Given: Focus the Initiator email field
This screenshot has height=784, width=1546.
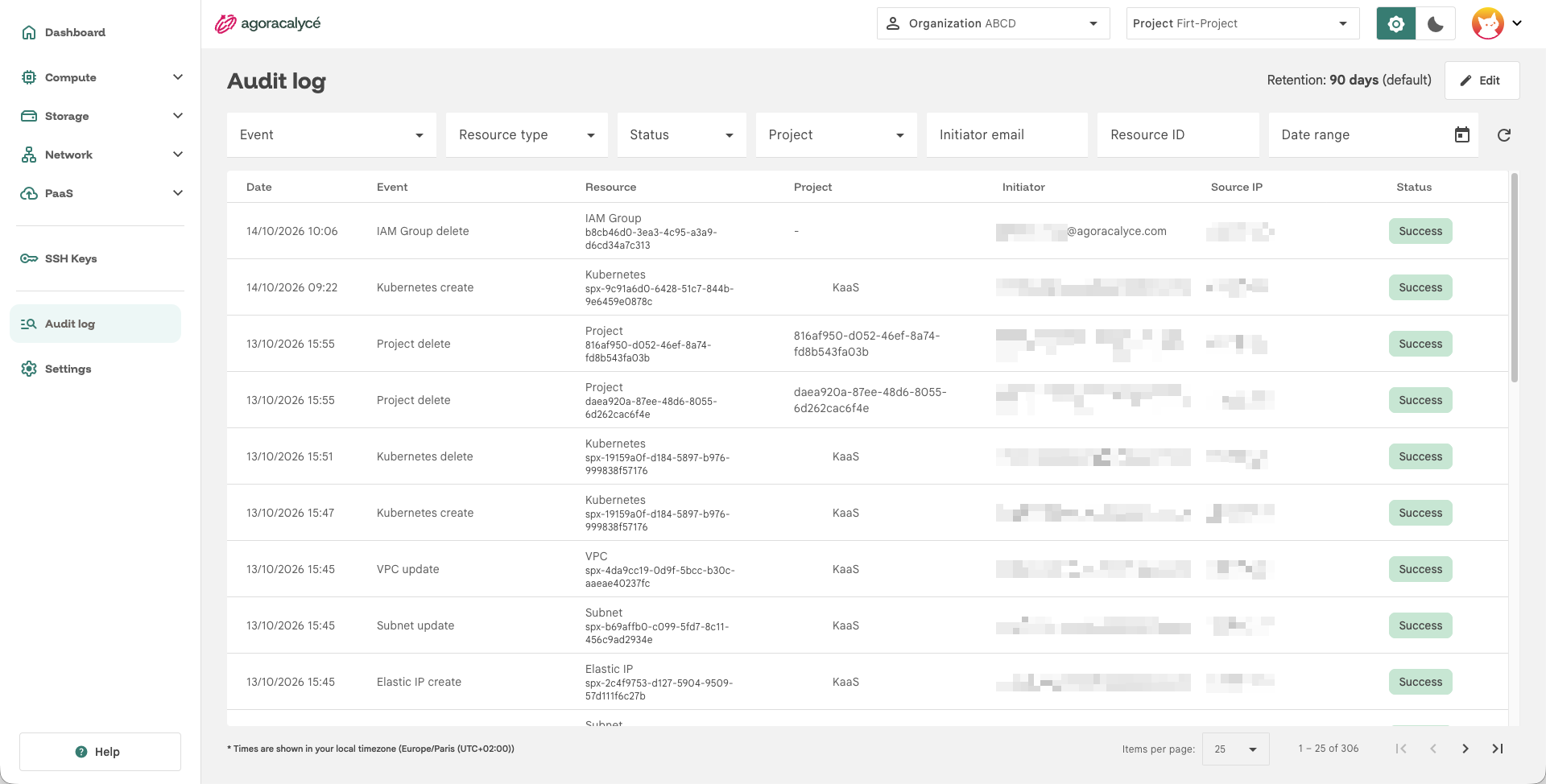Looking at the screenshot, I should (1007, 134).
